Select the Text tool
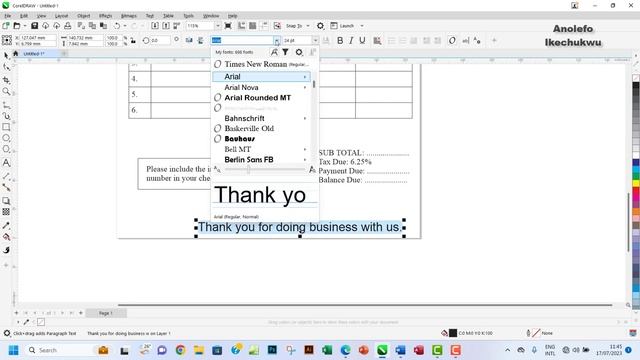Viewport: 640px width, 360px height. point(6,163)
